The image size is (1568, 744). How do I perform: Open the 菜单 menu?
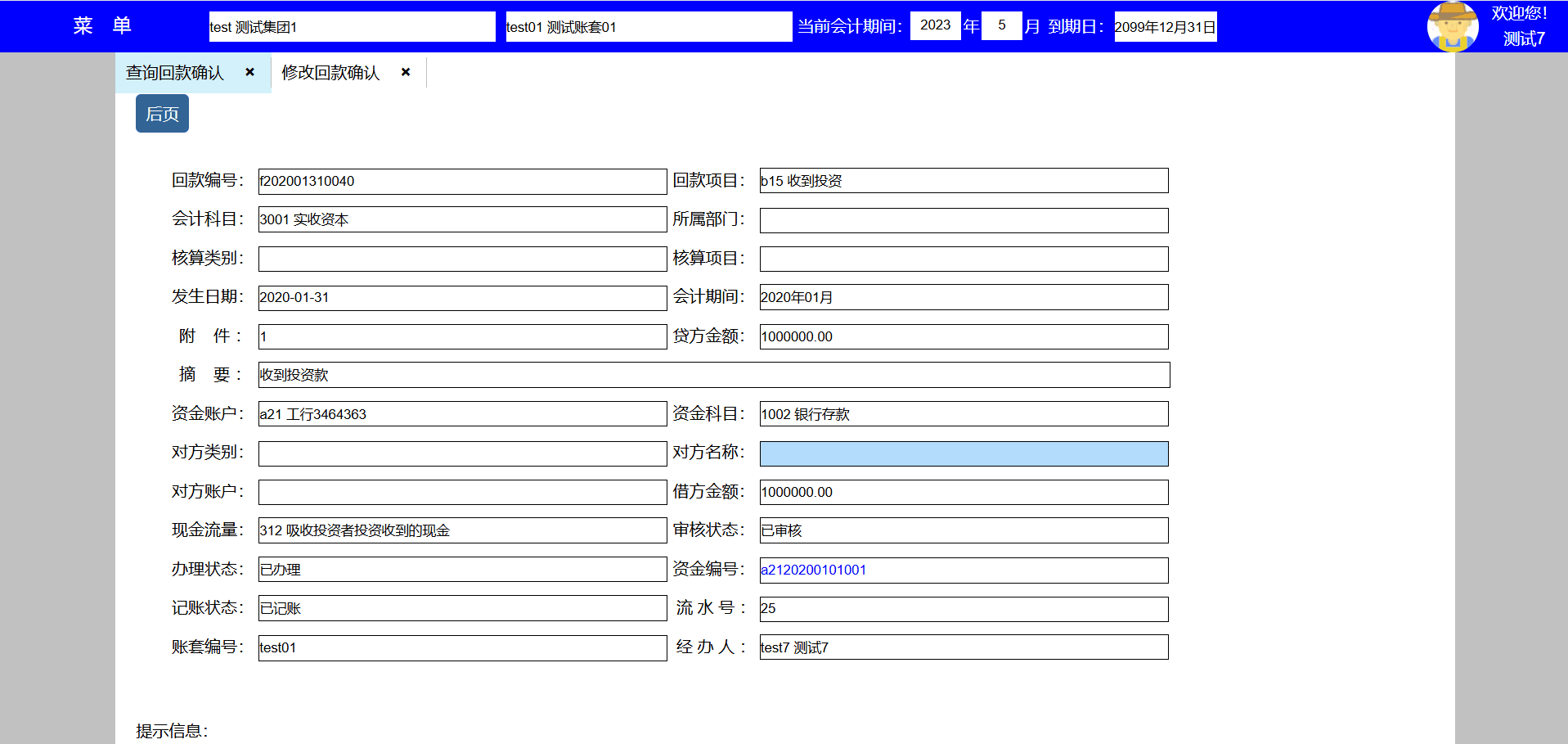pyautogui.click(x=102, y=26)
